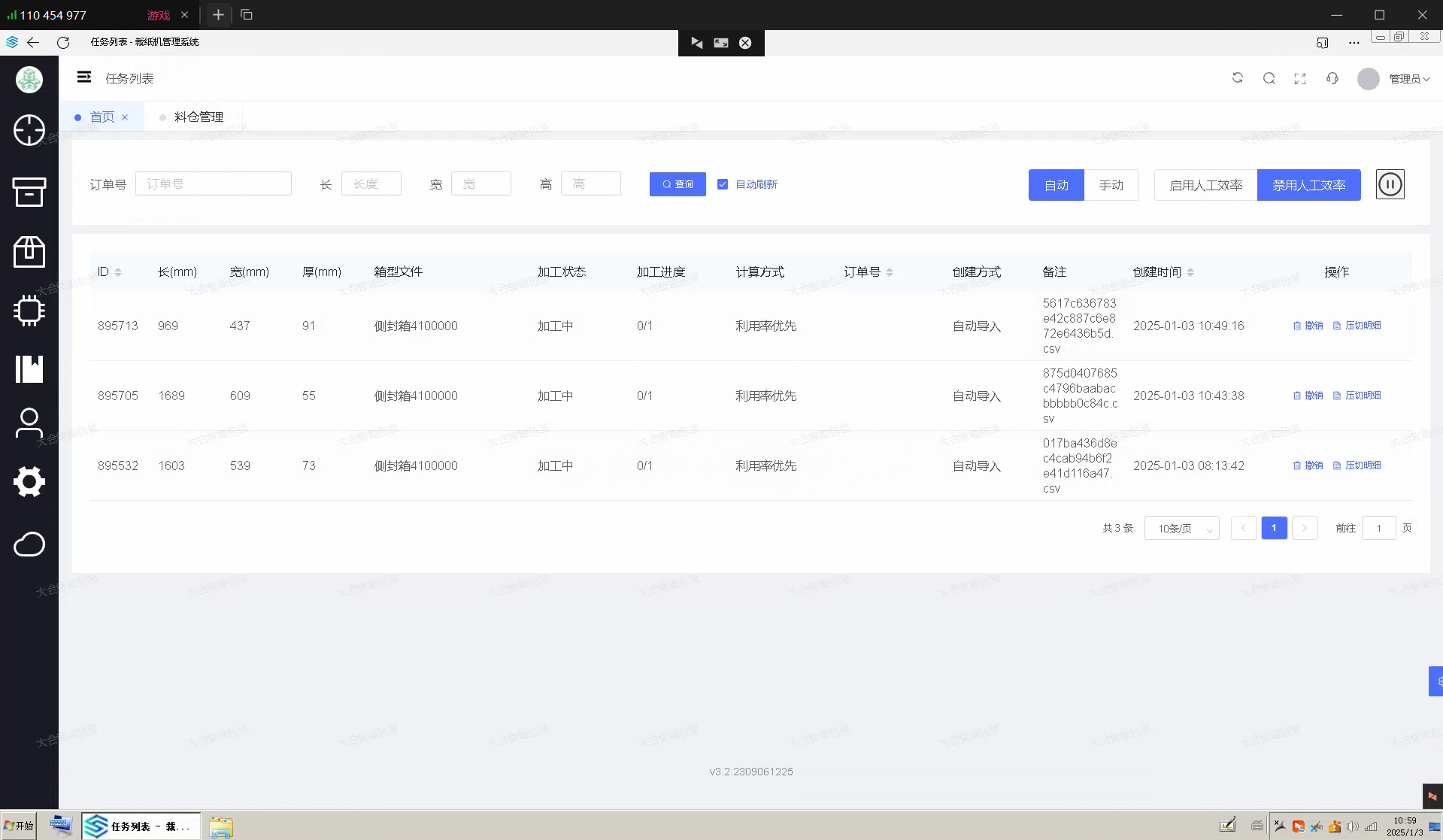Image resolution: width=1443 pixels, height=840 pixels.
Task: Click the 查询 search button
Action: pos(677,184)
